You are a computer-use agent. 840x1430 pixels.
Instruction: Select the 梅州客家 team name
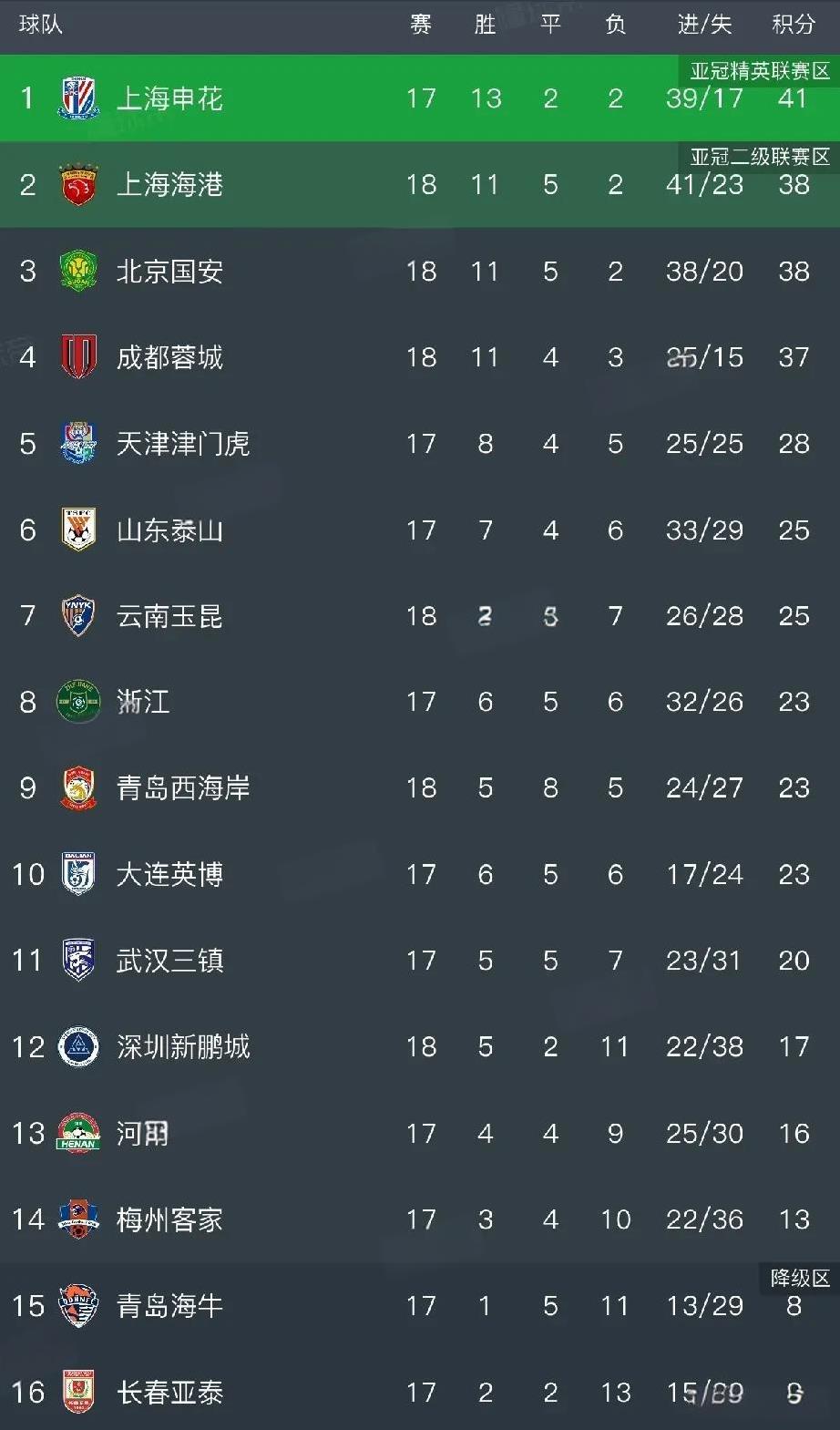click(169, 1219)
